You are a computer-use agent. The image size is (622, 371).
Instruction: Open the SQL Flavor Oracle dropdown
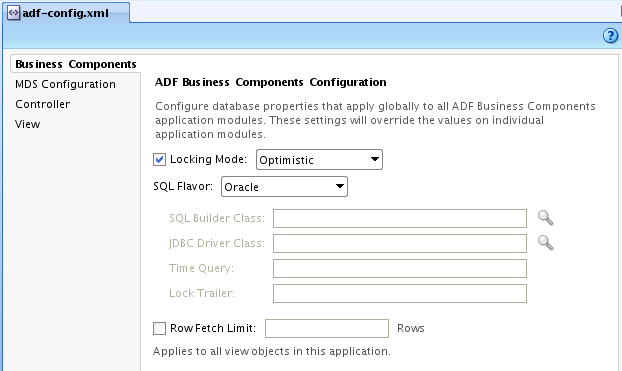point(284,186)
